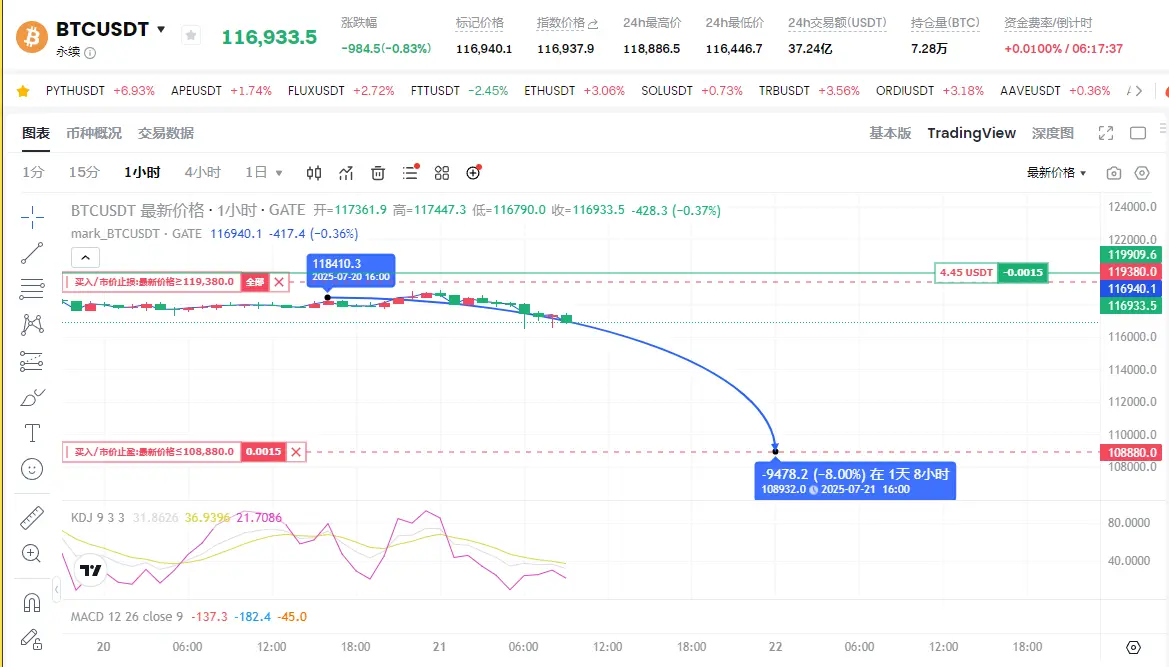The height and width of the screenshot is (667, 1169).
Task: Select the 1分 timeframe
Action: tap(33, 173)
